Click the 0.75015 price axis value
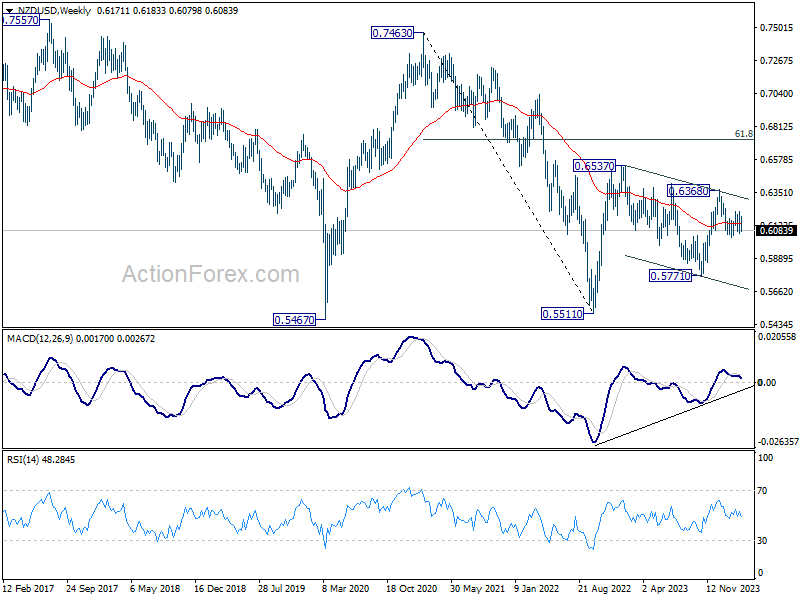The image size is (800, 600). coord(777,28)
